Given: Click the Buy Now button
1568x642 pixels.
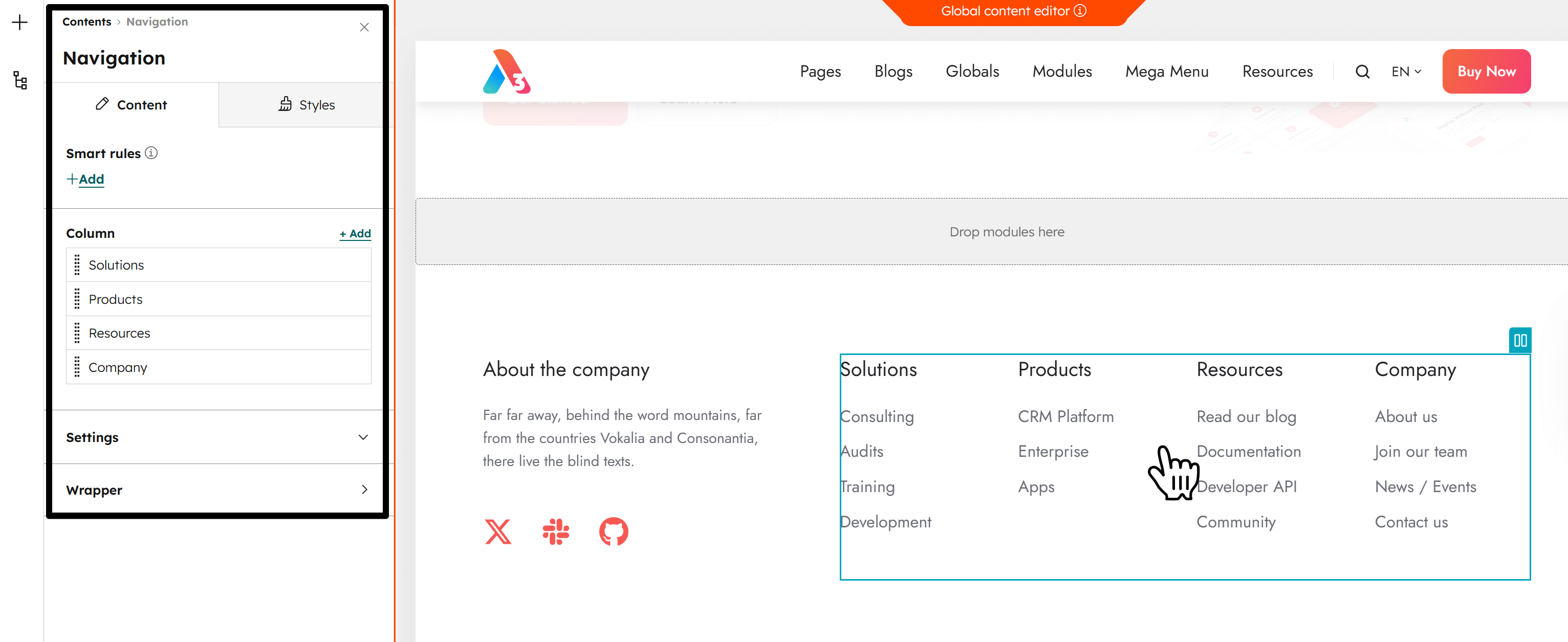Looking at the screenshot, I should pyautogui.click(x=1487, y=71).
